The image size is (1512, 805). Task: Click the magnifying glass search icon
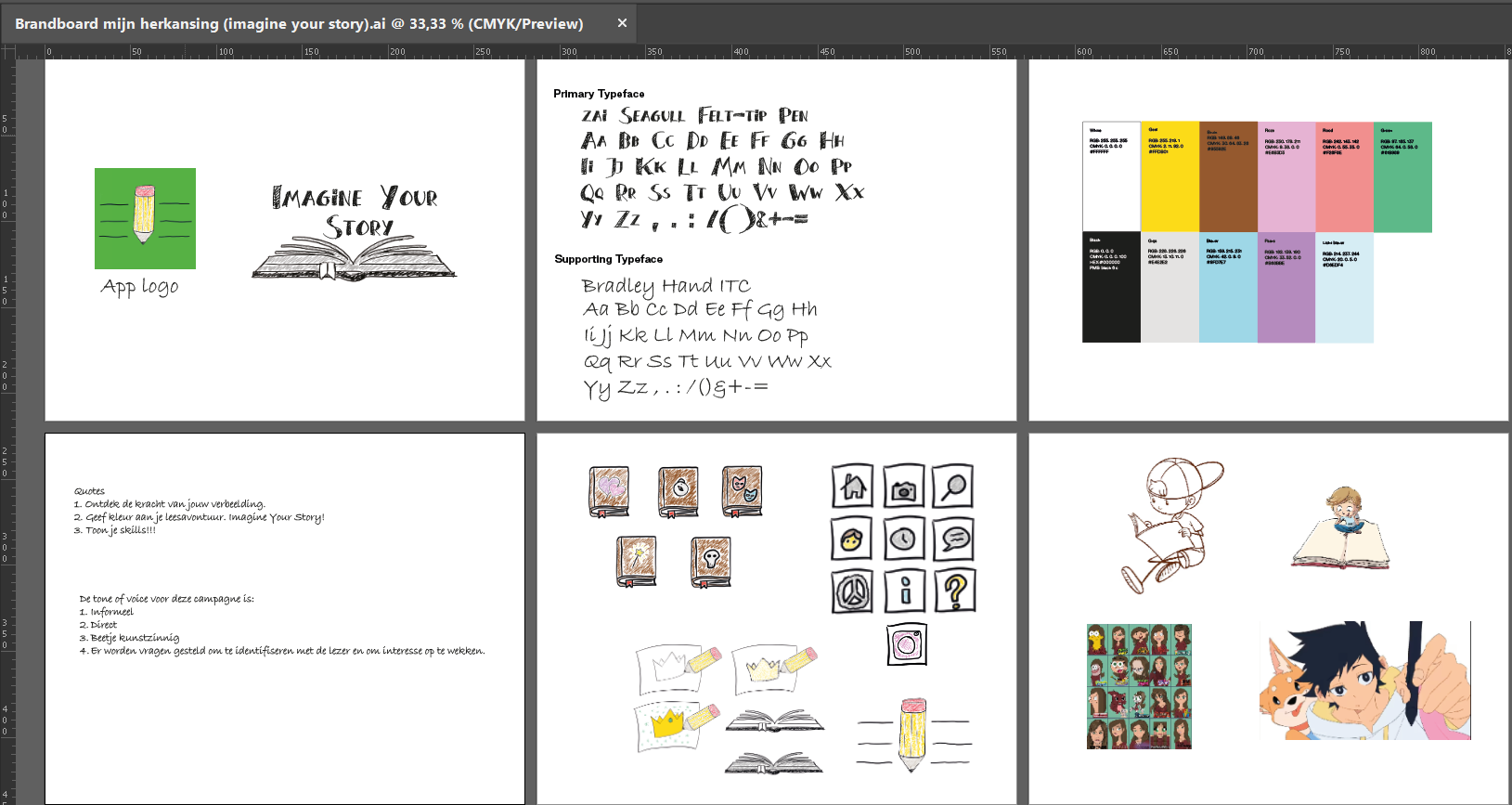point(953,487)
